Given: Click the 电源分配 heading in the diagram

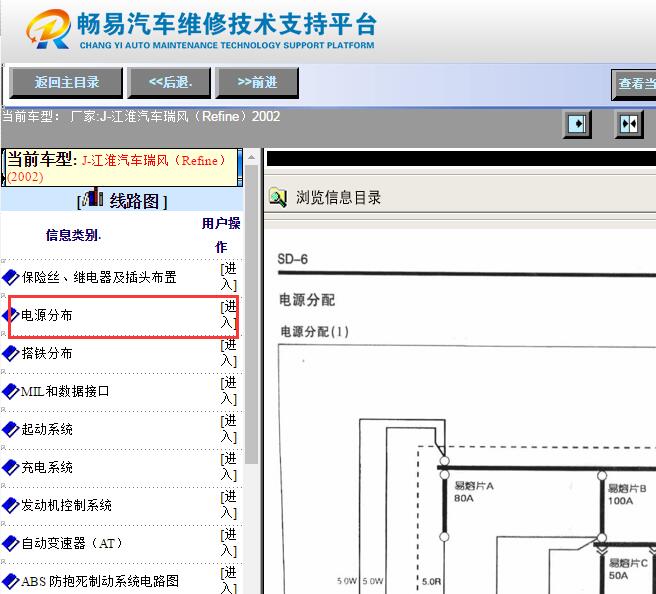Looking at the screenshot, I should 307,300.
